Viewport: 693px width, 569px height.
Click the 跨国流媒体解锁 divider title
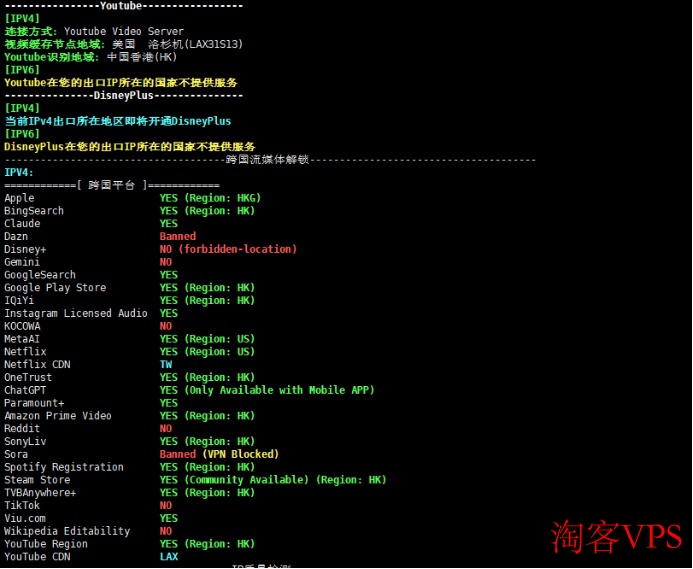point(267,160)
